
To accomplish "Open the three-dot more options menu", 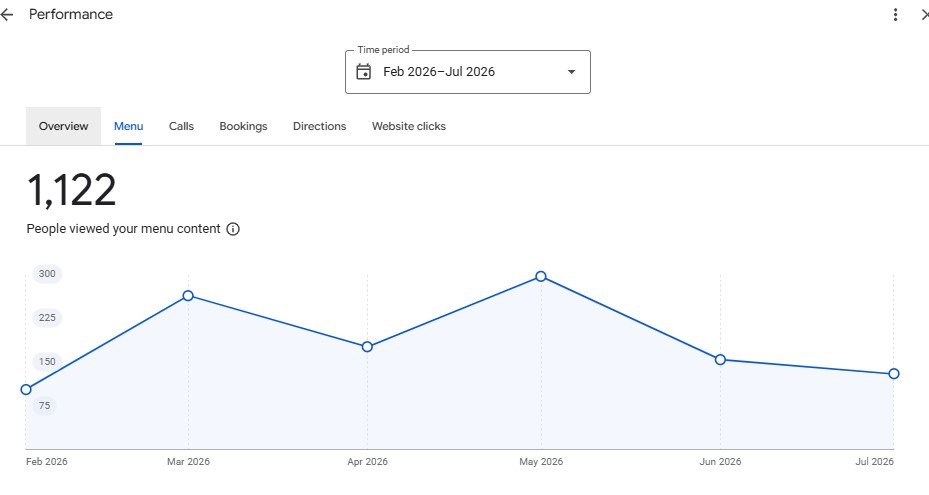I will (x=895, y=15).
